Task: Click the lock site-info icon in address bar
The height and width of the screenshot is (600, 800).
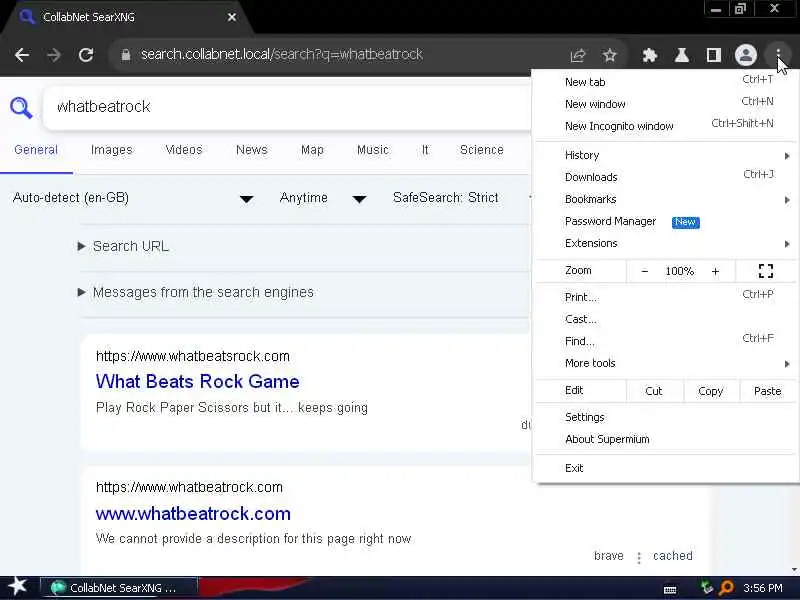Action: [126, 55]
